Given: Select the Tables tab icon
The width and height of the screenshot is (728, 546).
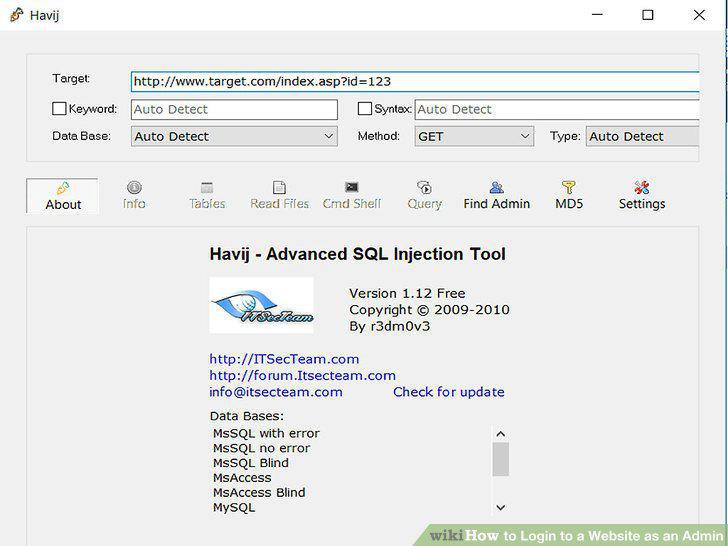Looking at the screenshot, I should 207,188.
